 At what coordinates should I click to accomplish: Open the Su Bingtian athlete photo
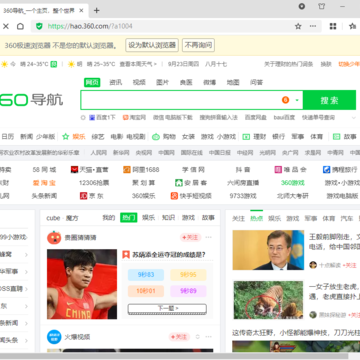click(82, 284)
